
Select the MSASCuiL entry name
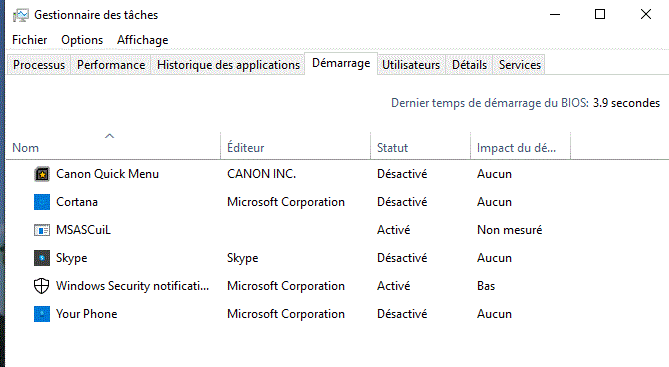(x=83, y=230)
